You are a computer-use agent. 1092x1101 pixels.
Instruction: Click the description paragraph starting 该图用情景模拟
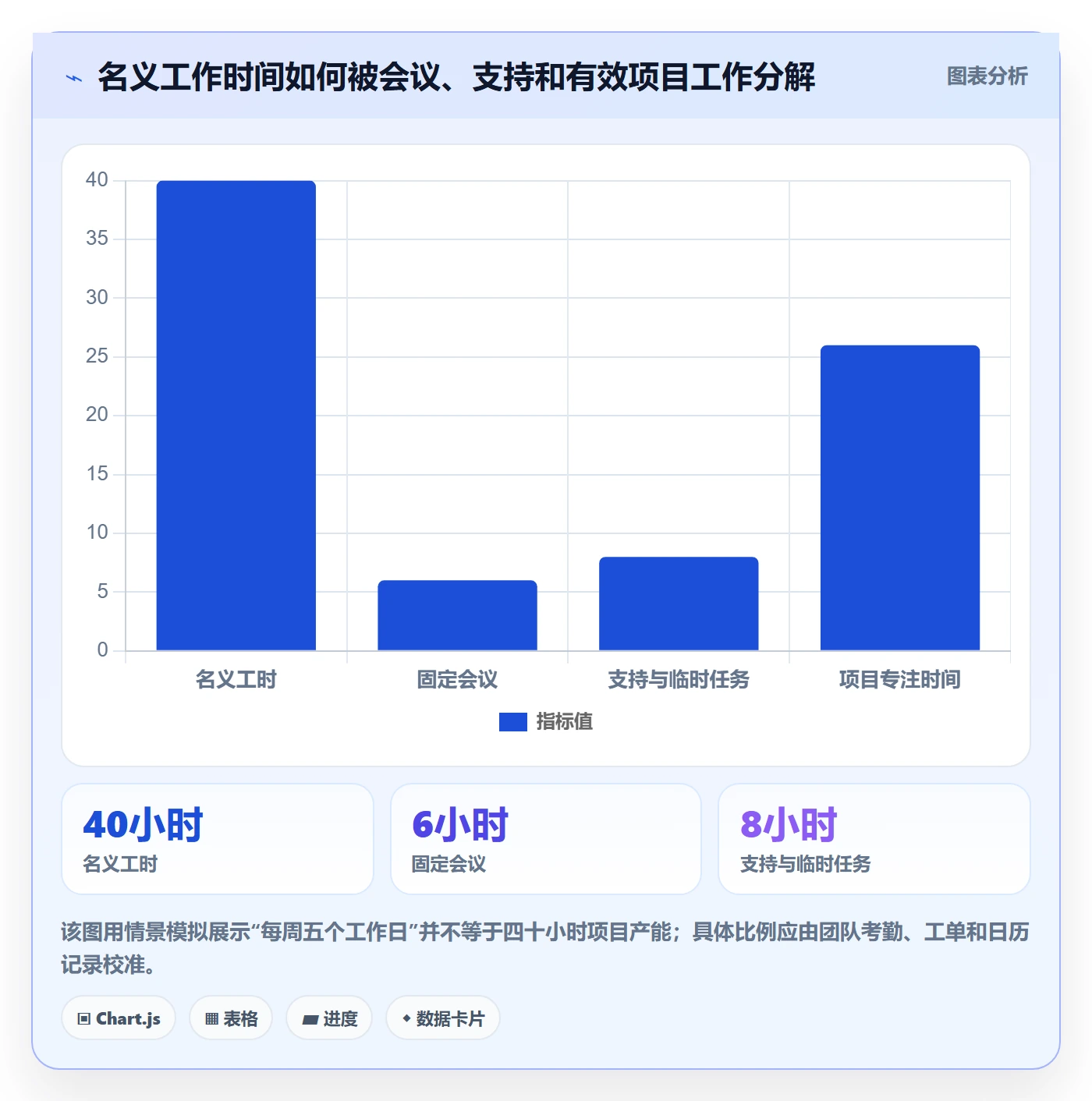[x=545, y=948]
